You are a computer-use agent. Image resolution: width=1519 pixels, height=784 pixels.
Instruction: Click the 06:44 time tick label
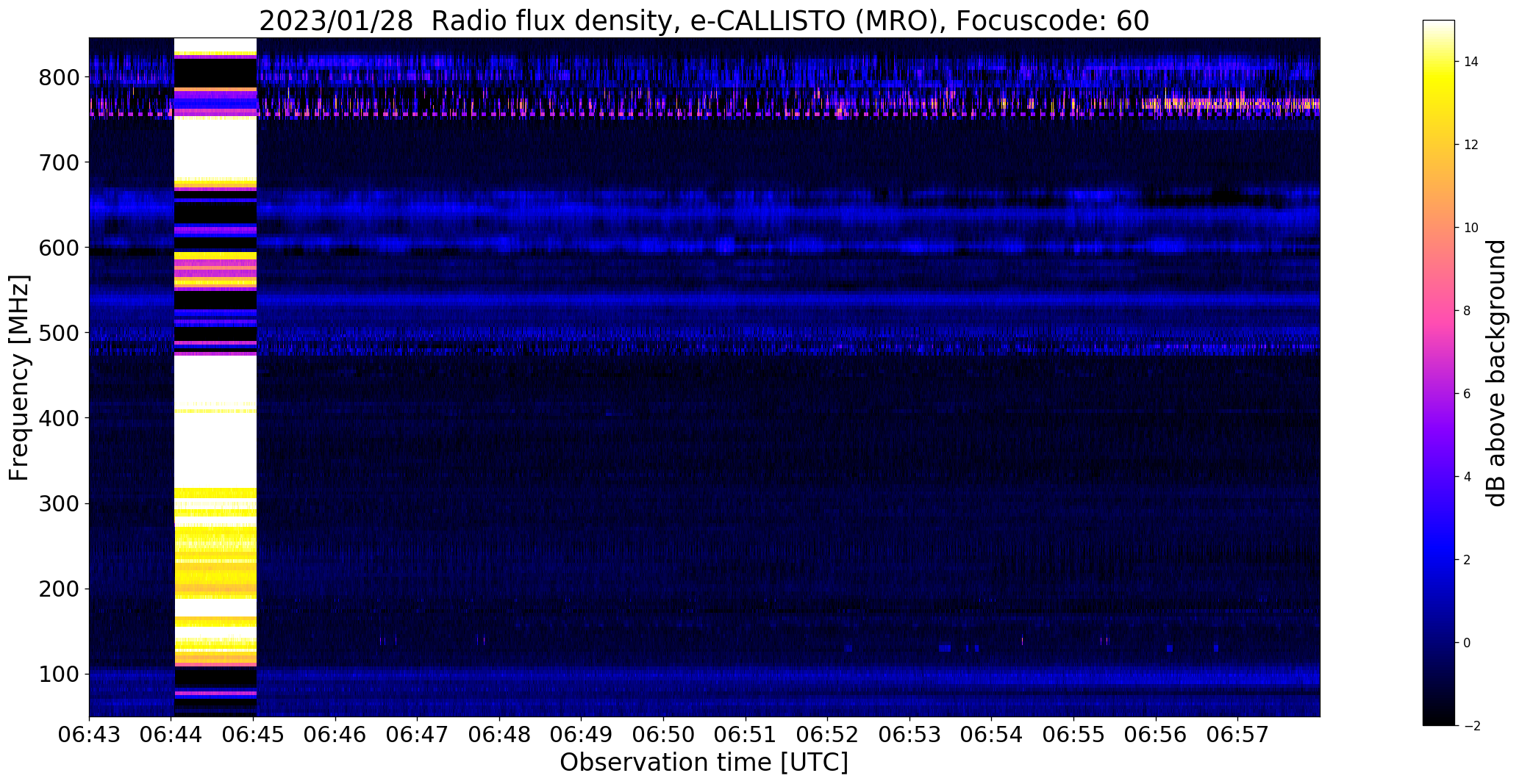pos(171,736)
